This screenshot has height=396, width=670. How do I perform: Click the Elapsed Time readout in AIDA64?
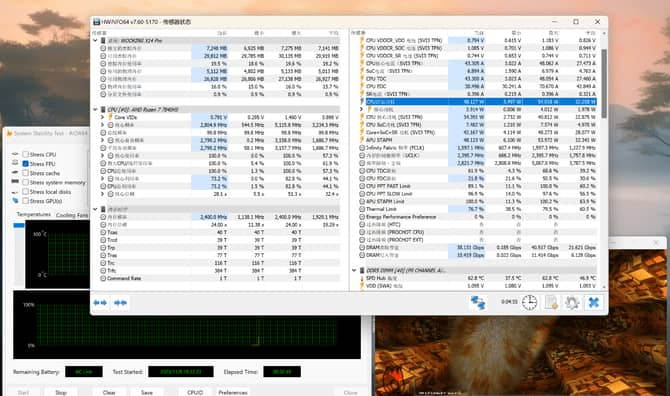(282, 372)
